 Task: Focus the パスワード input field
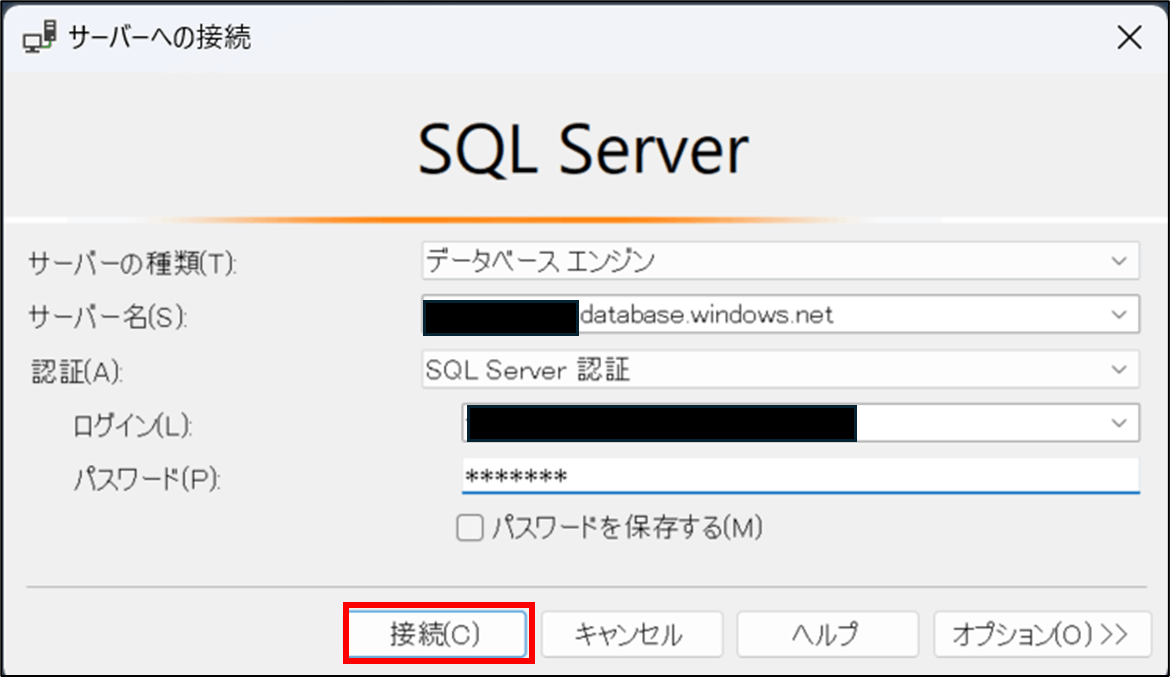pyautogui.click(x=801, y=475)
